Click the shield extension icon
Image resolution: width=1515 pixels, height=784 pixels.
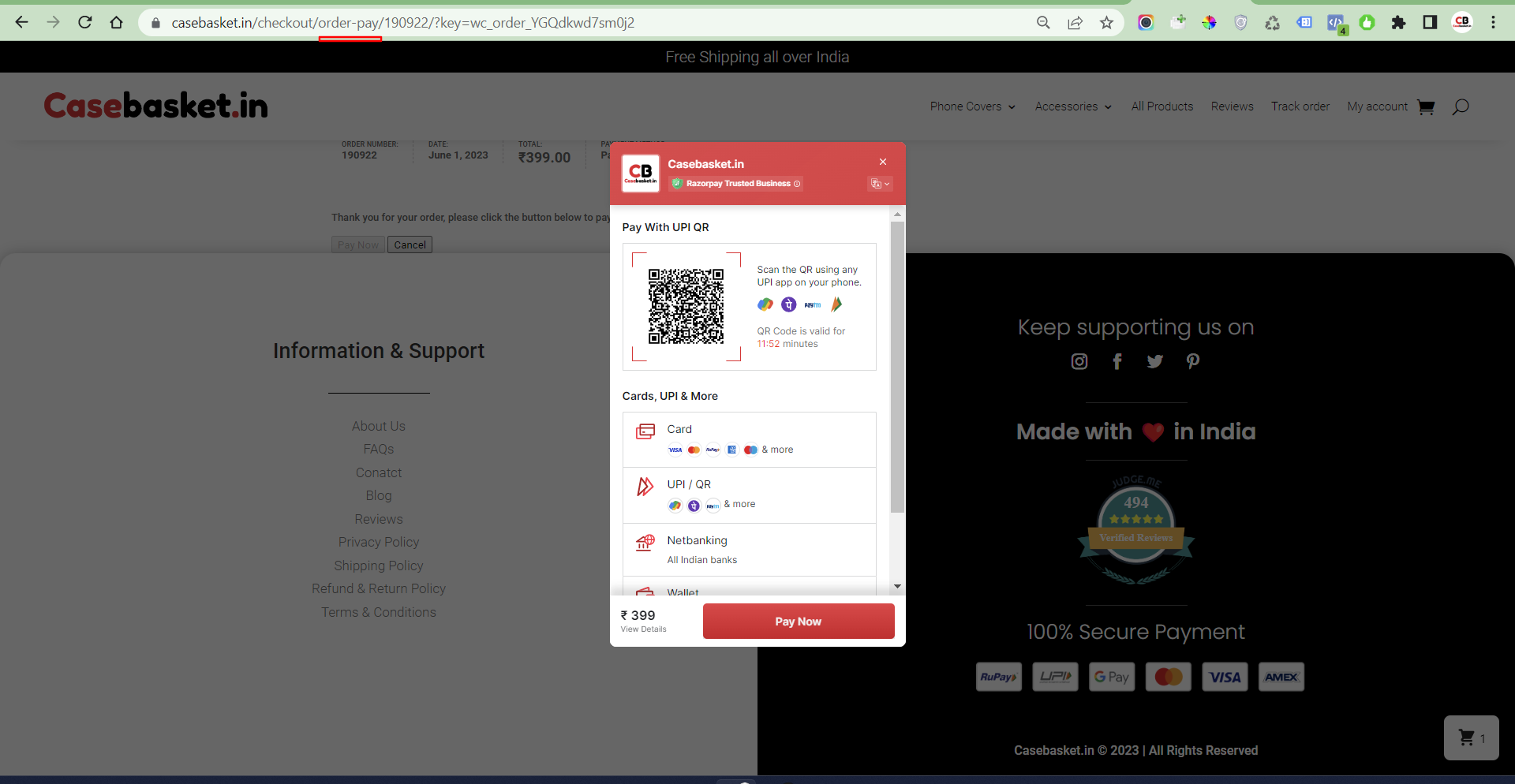[1241, 23]
